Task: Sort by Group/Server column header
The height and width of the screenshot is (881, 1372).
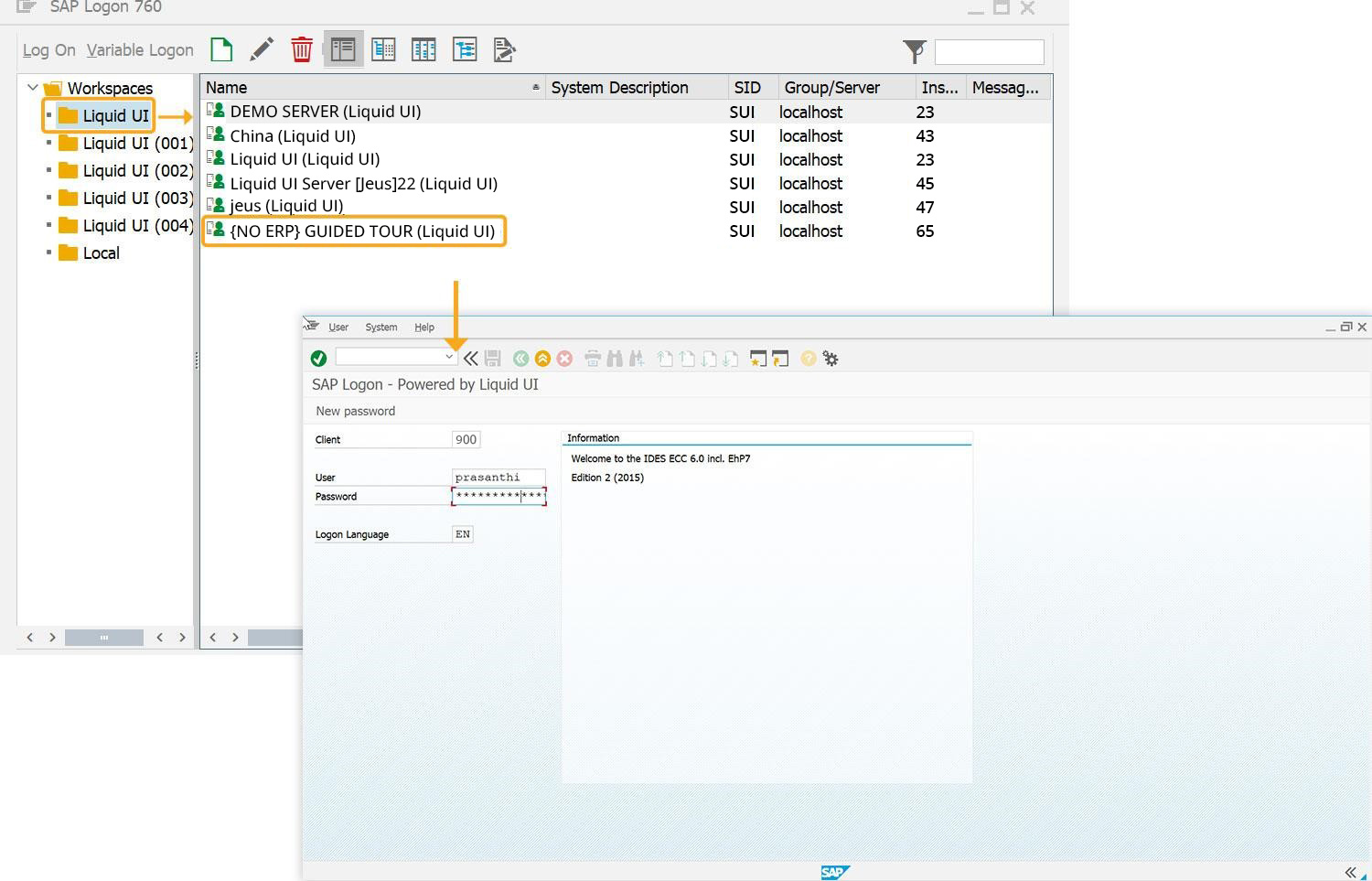Action: [846, 88]
